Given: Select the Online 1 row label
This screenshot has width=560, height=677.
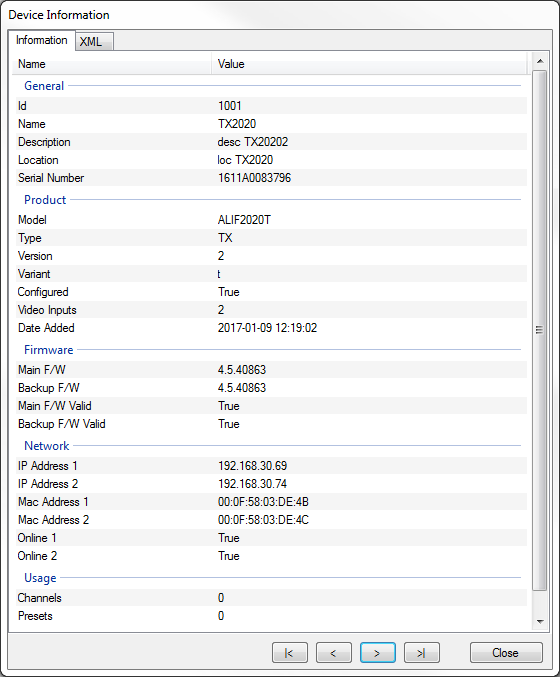Looking at the screenshot, I should 37,538.
